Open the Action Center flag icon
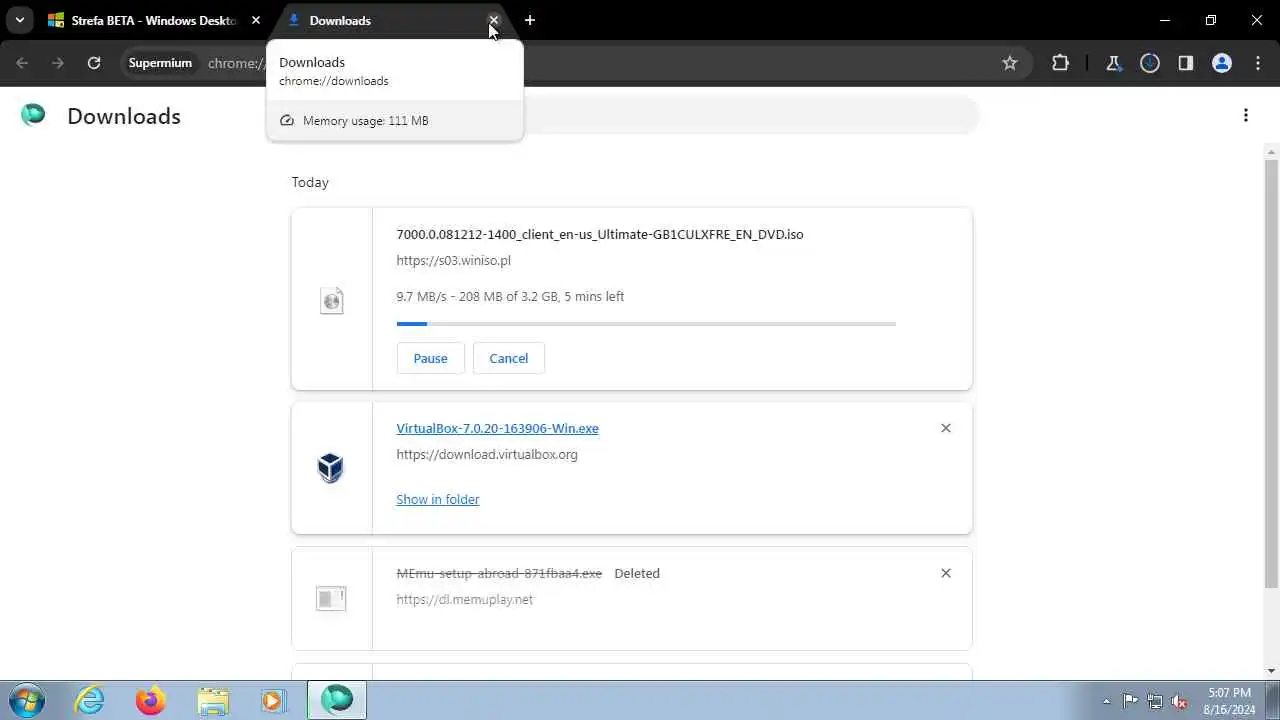 click(x=1130, y=701)
